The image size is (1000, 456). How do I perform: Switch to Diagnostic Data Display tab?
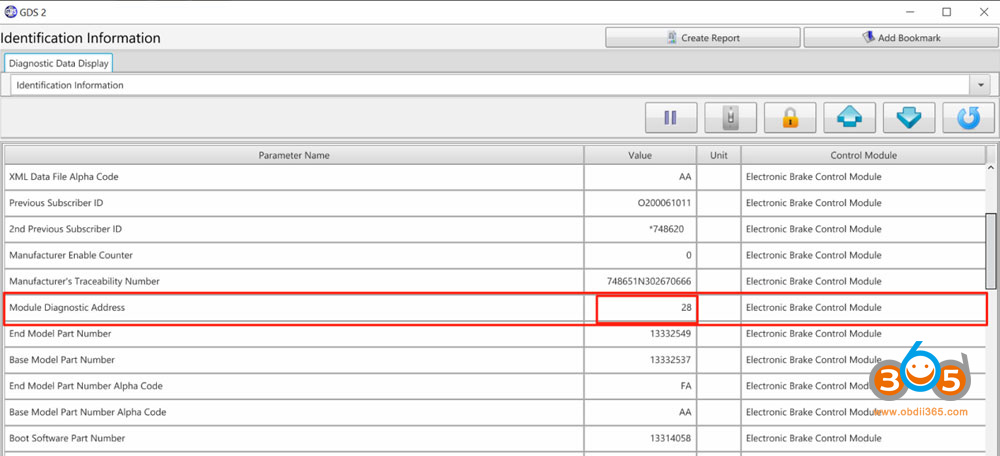(x=58, y=63)
